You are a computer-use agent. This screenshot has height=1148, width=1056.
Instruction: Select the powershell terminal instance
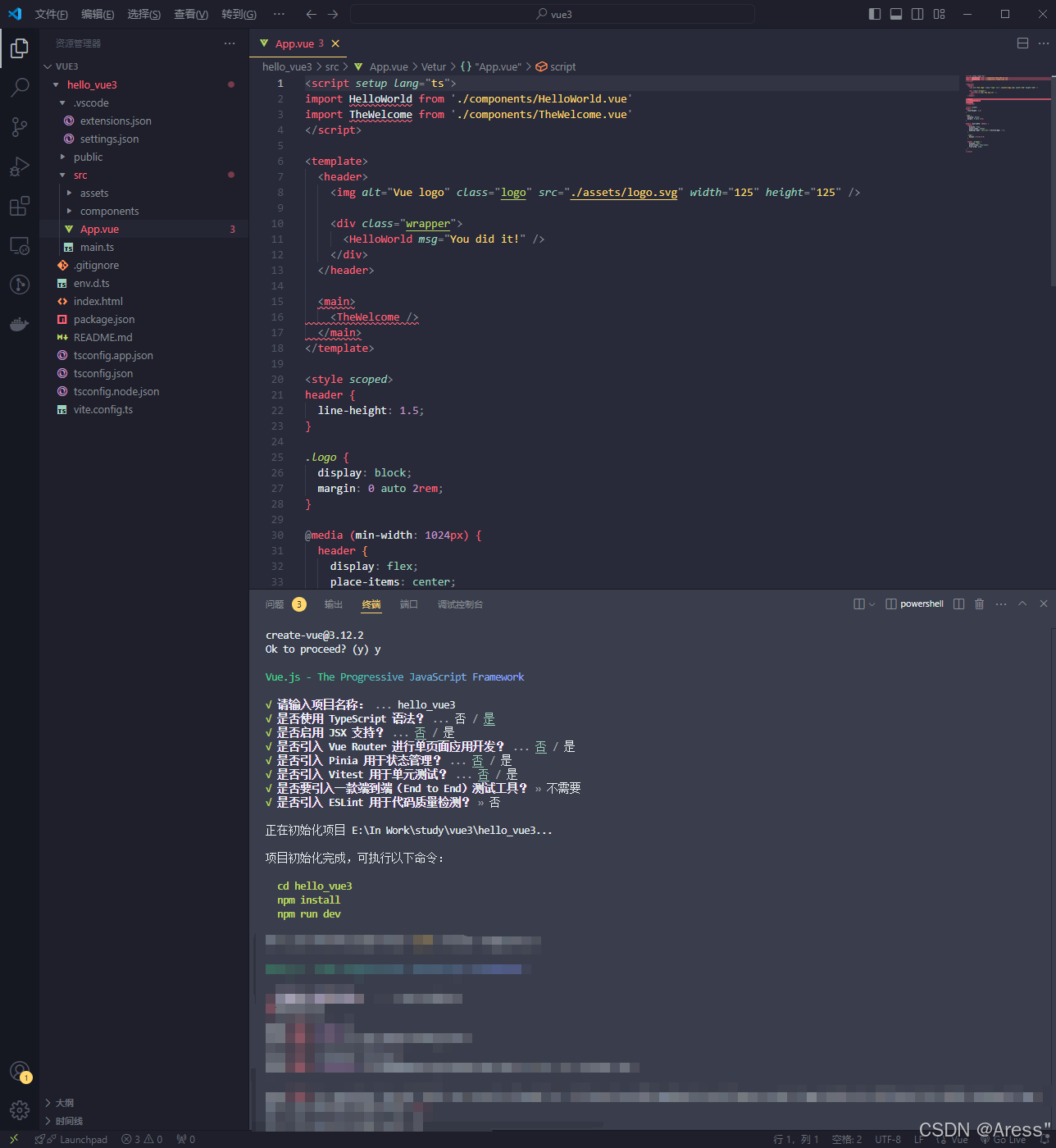point(914,604)
